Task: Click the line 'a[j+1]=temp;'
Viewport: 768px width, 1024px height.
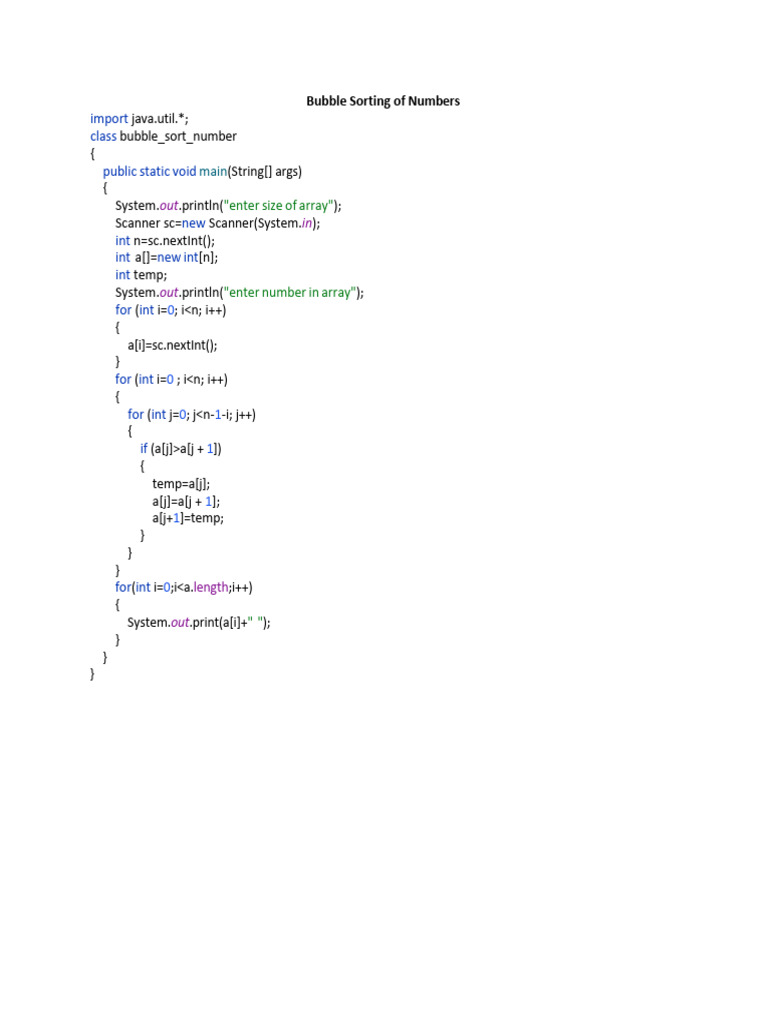Action: tap(188, 519)
